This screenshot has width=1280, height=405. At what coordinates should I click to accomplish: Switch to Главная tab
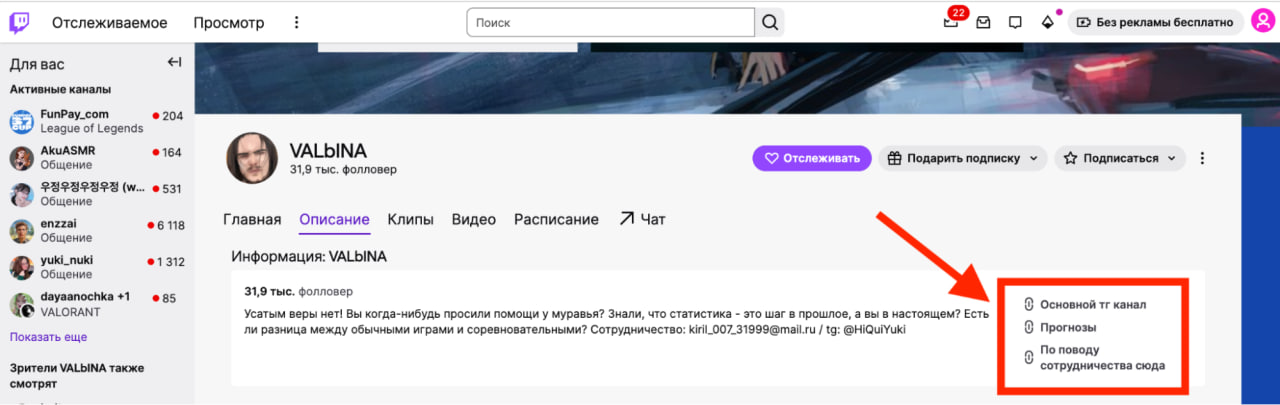tap(252, 219)
